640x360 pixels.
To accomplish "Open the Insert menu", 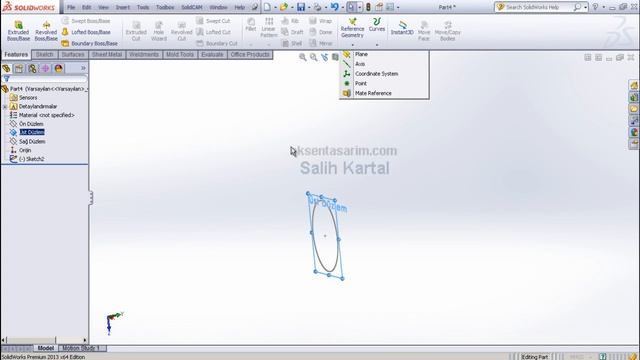I will (x=122, y=7).
